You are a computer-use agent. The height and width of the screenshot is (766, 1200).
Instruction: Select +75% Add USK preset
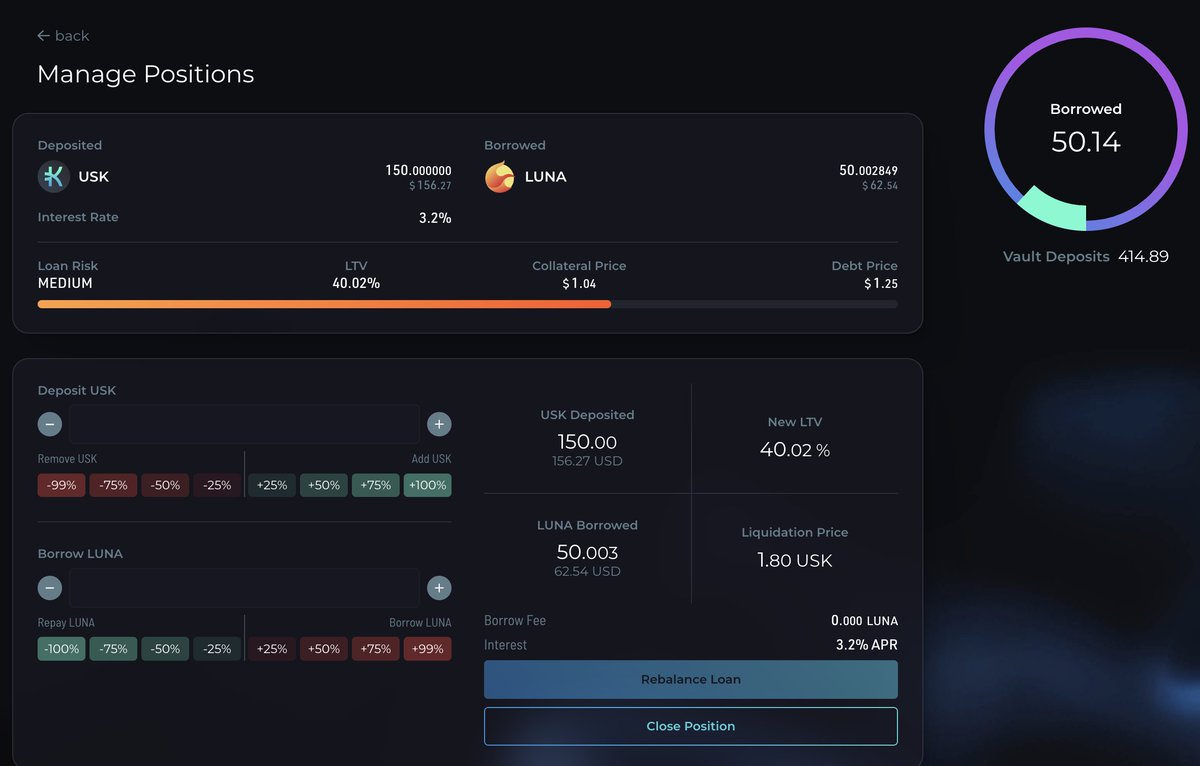(376, 485)
